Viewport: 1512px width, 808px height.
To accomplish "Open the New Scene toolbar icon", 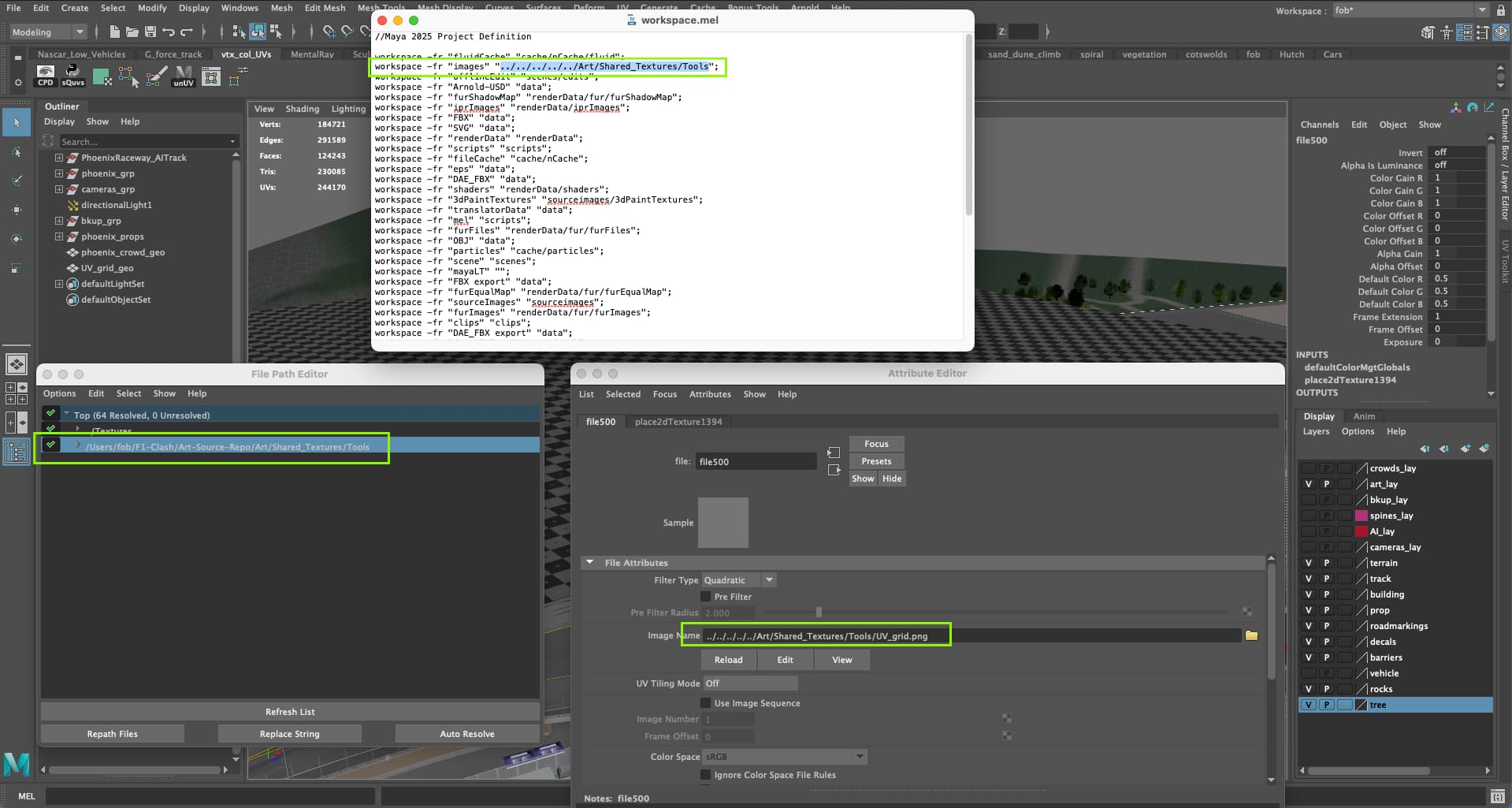I will pos(115,32).
